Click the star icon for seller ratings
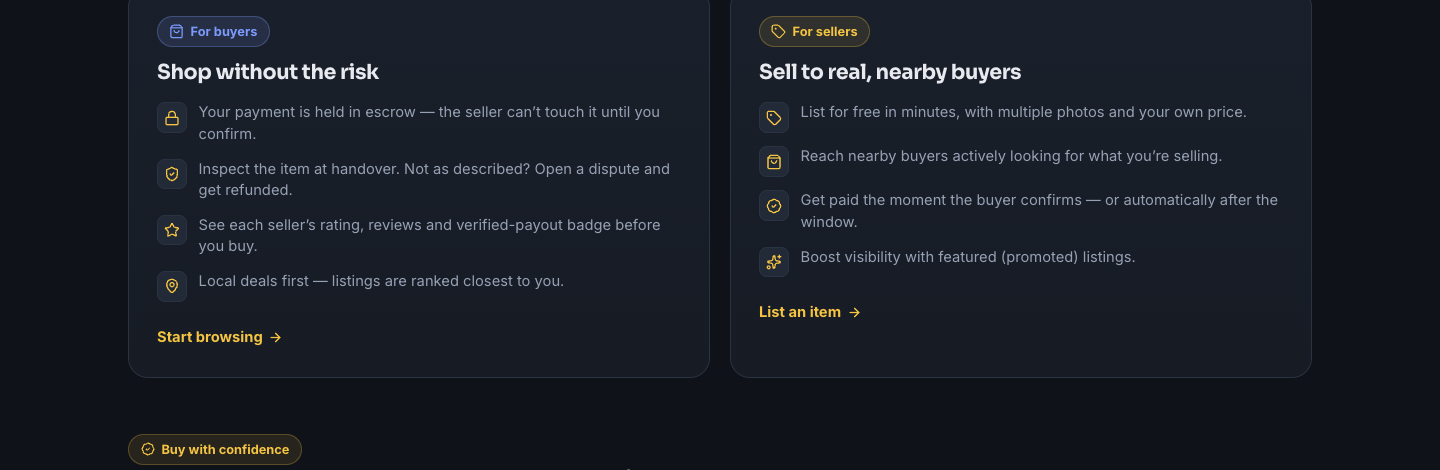The height and width of the screenshot is (470, 1440). tap(172, 230)
